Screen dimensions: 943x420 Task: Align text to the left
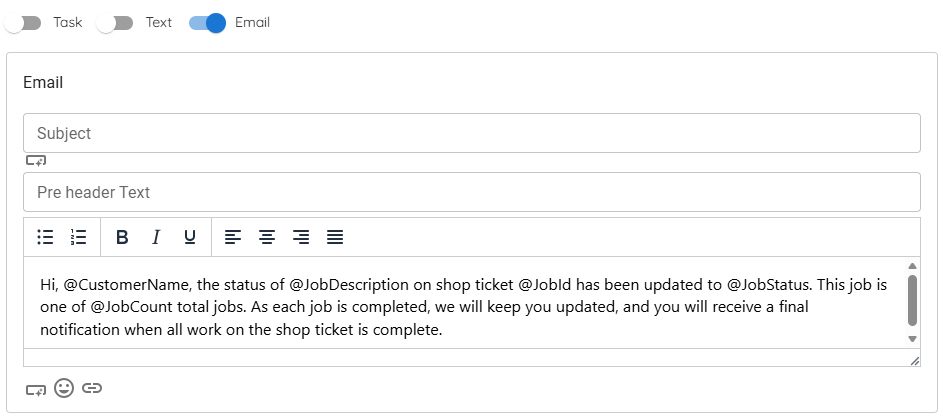pos(233,237)
